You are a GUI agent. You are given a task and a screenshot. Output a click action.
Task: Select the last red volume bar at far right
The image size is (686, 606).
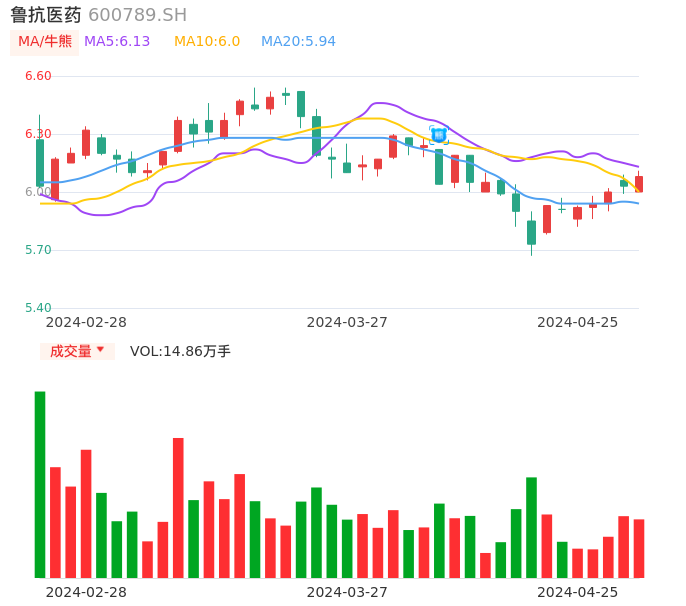[x=639, y=548]
